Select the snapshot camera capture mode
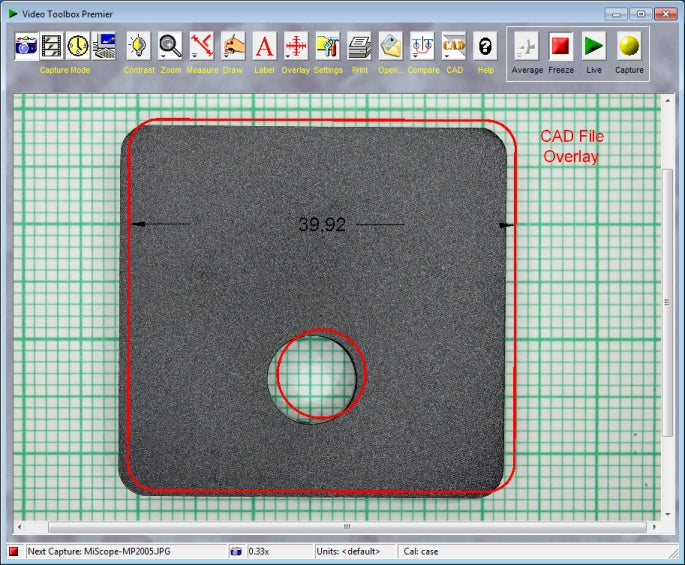 (26, 46)
